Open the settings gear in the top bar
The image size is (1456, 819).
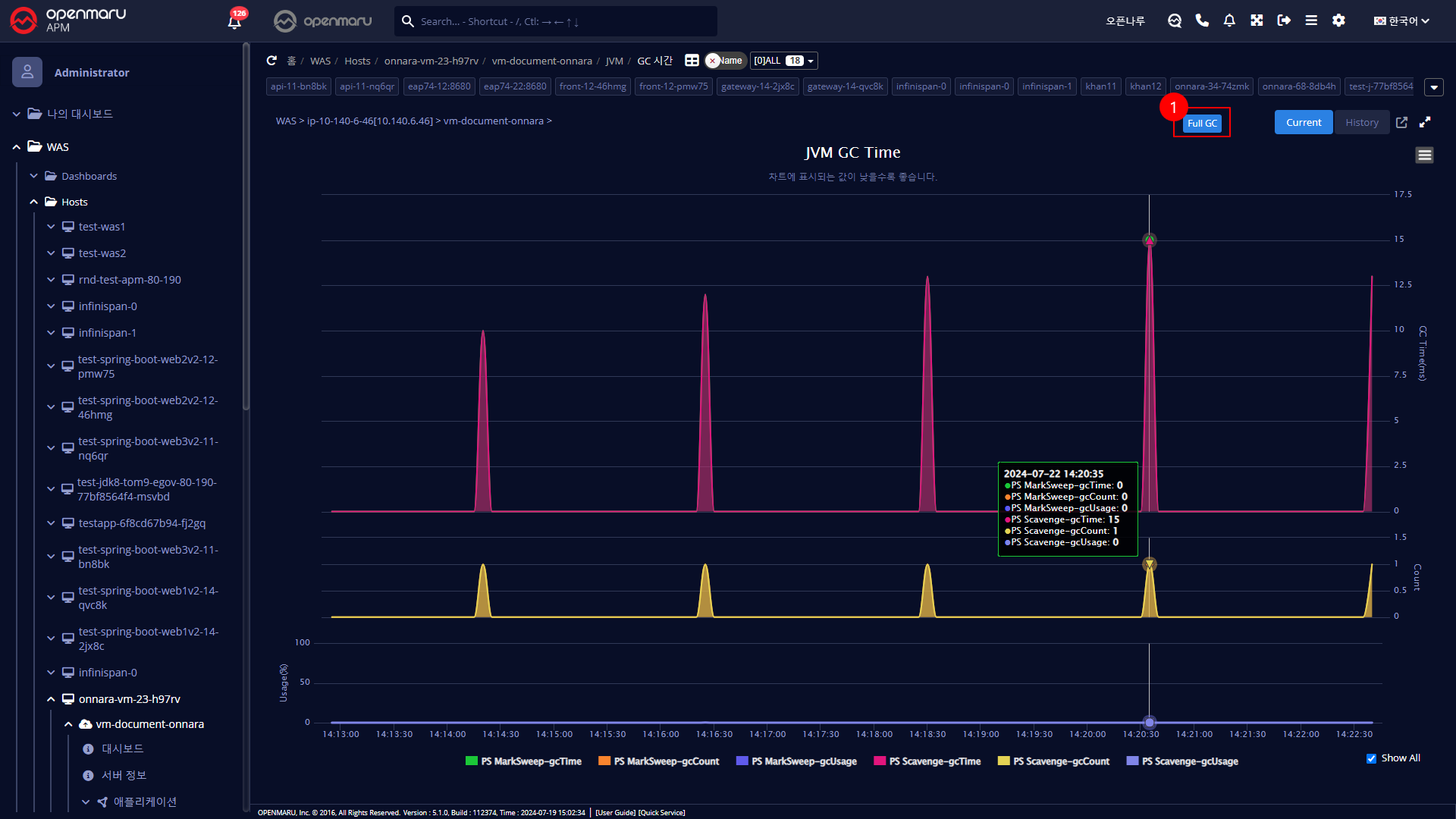click(1338, 20)
